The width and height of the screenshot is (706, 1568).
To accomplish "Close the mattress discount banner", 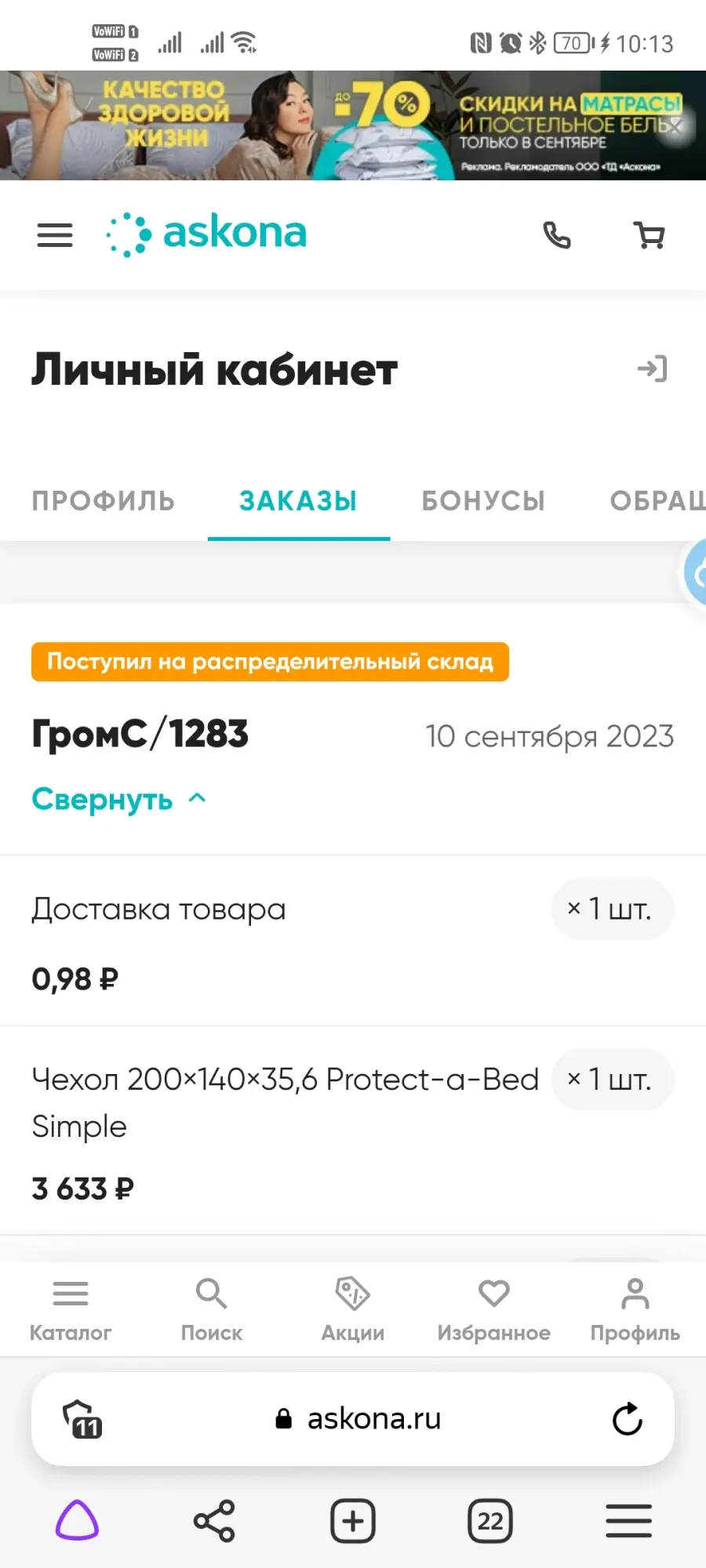I will click(675, 125).
